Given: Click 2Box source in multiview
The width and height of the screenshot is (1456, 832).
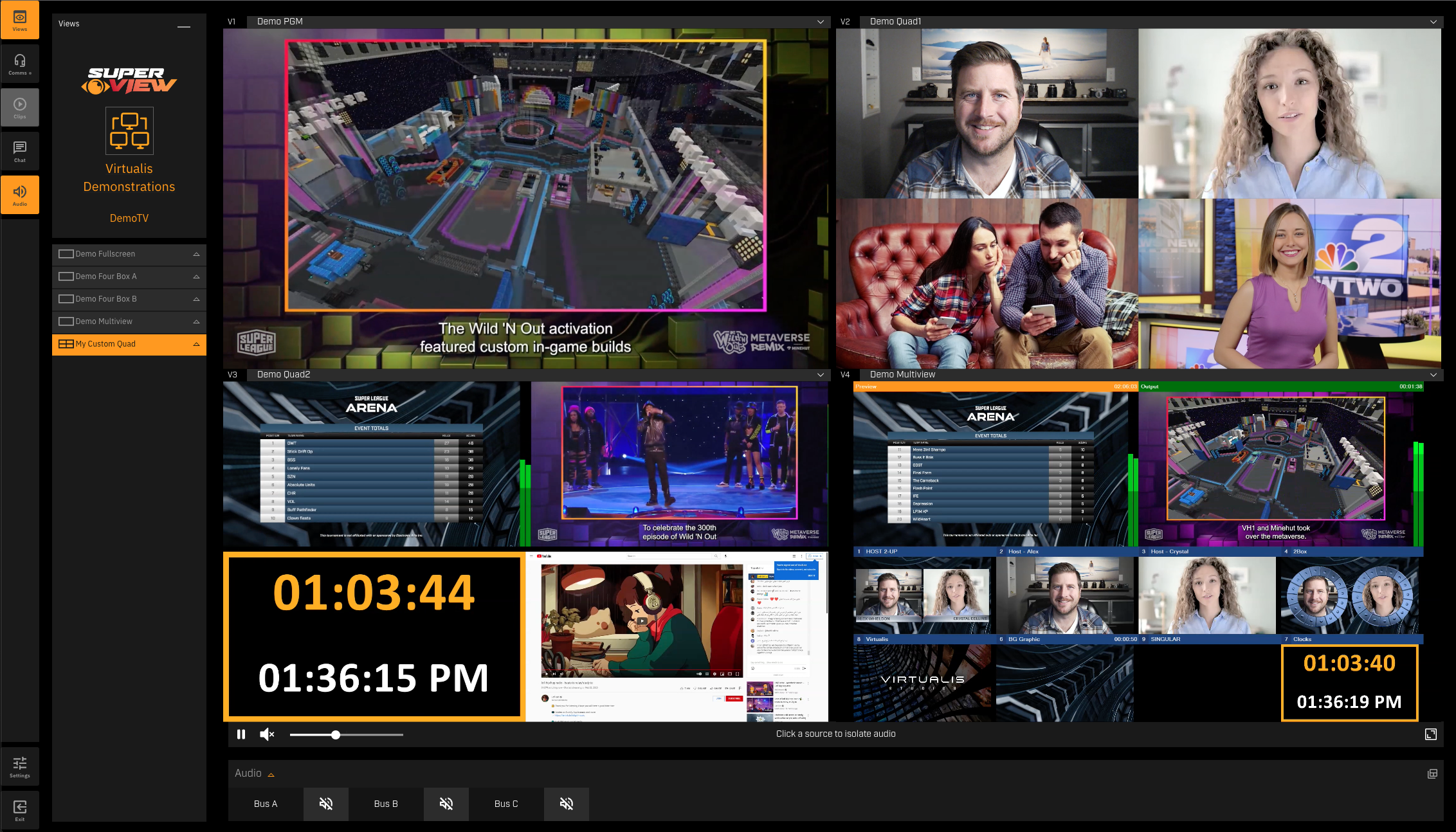Looking at the screenshot, I should 1351,590.
